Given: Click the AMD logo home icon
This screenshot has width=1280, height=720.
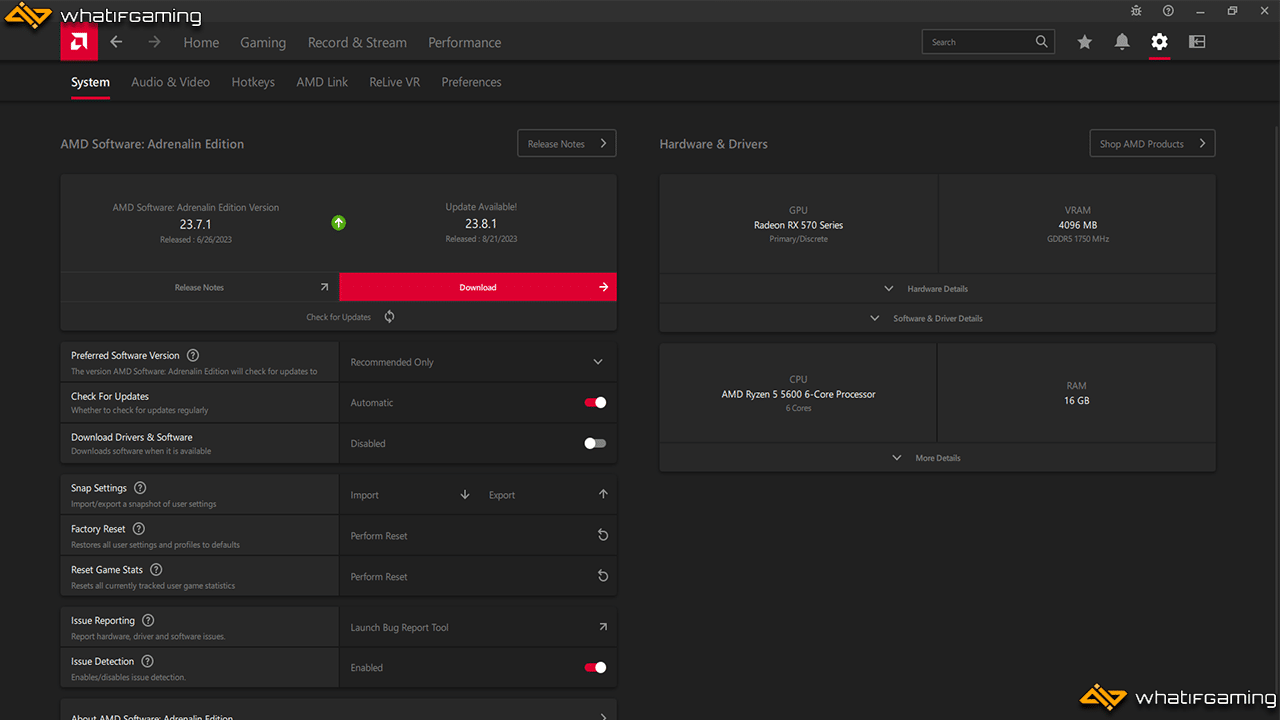Looking at the screenshot, I should [x=79, y=42].
